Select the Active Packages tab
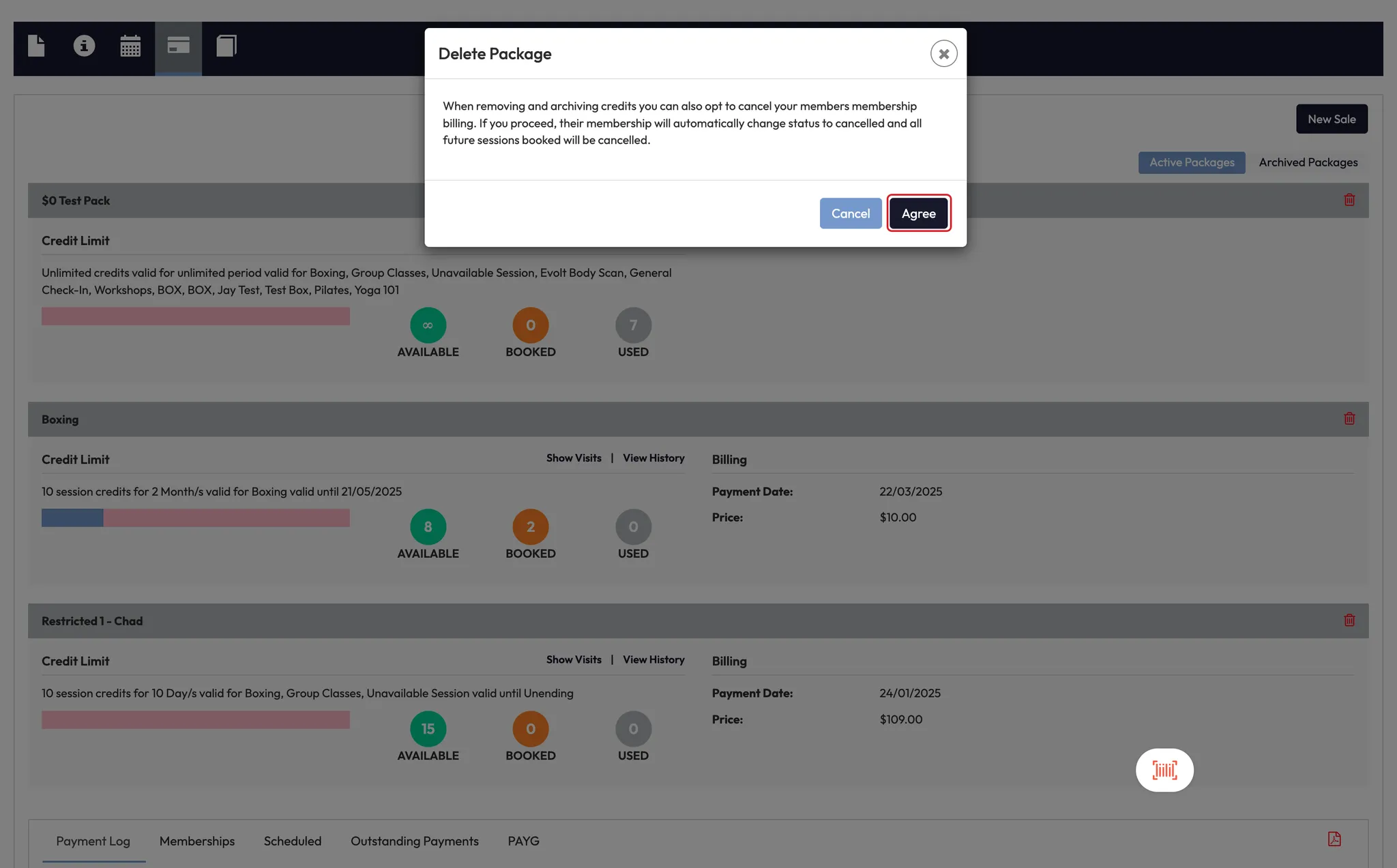This screenshot has width=1397, height=868. pyautogui.click(x=1191, y=162)
